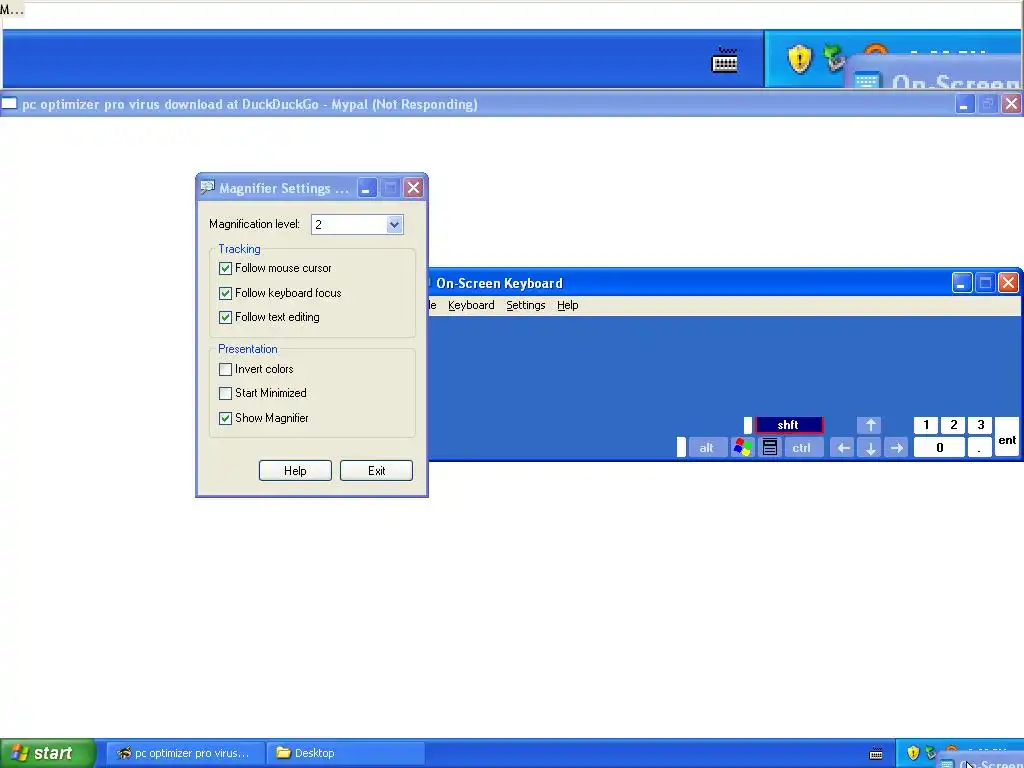The image size is (1024, 768).
Task: Toggle Follow text editing checkbox
Action: click(x=225, y=317)
